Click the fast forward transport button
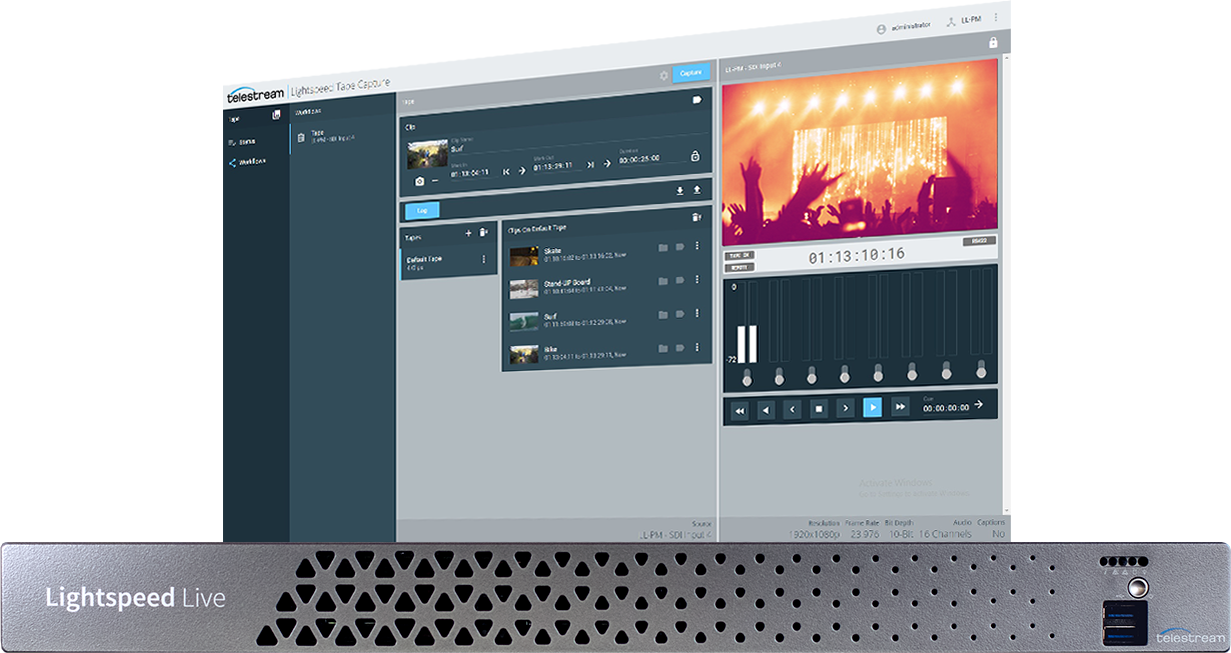The height and width of the screenshot is (653, 1231). point(899,406)
